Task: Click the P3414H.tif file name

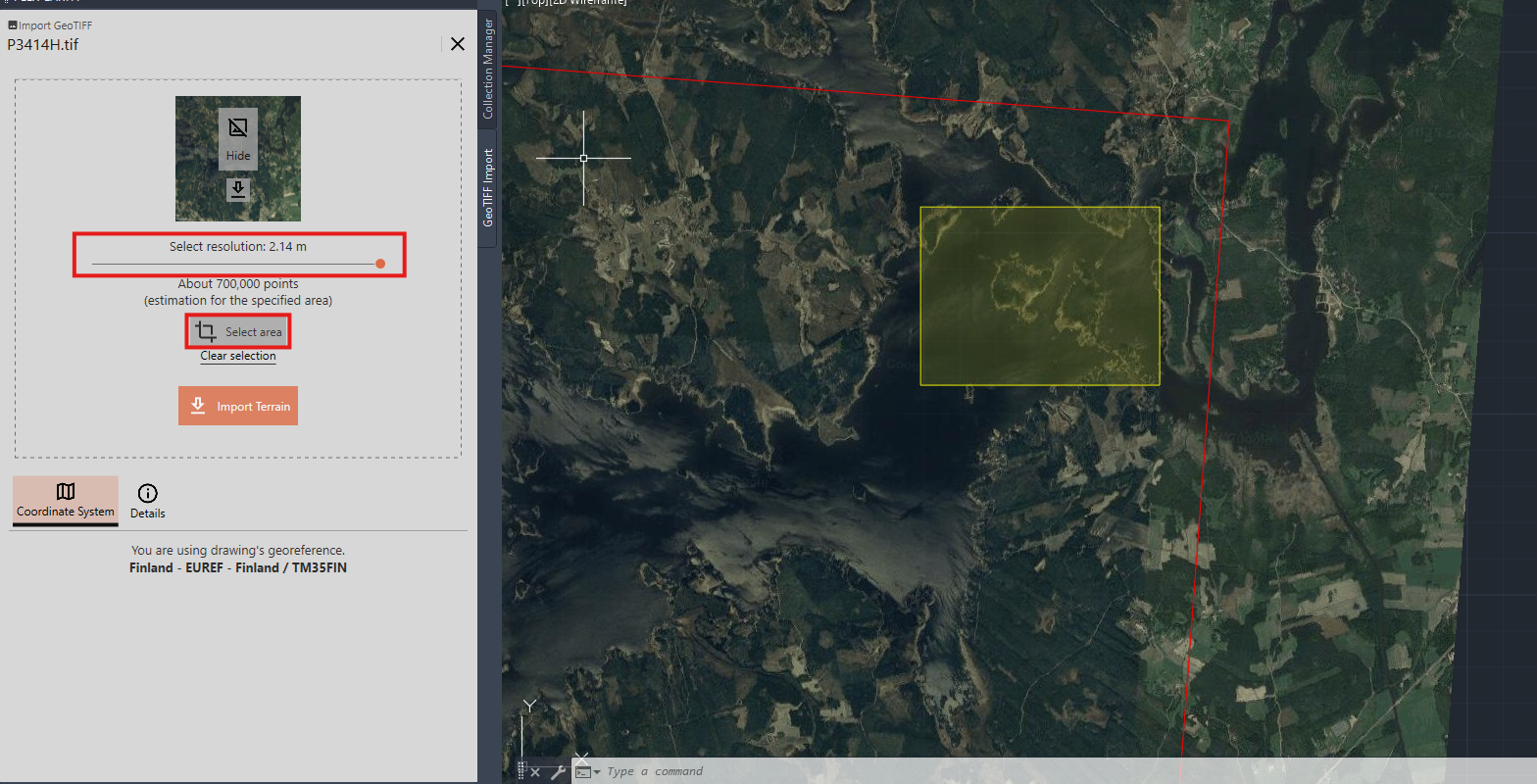Action: 43,45
